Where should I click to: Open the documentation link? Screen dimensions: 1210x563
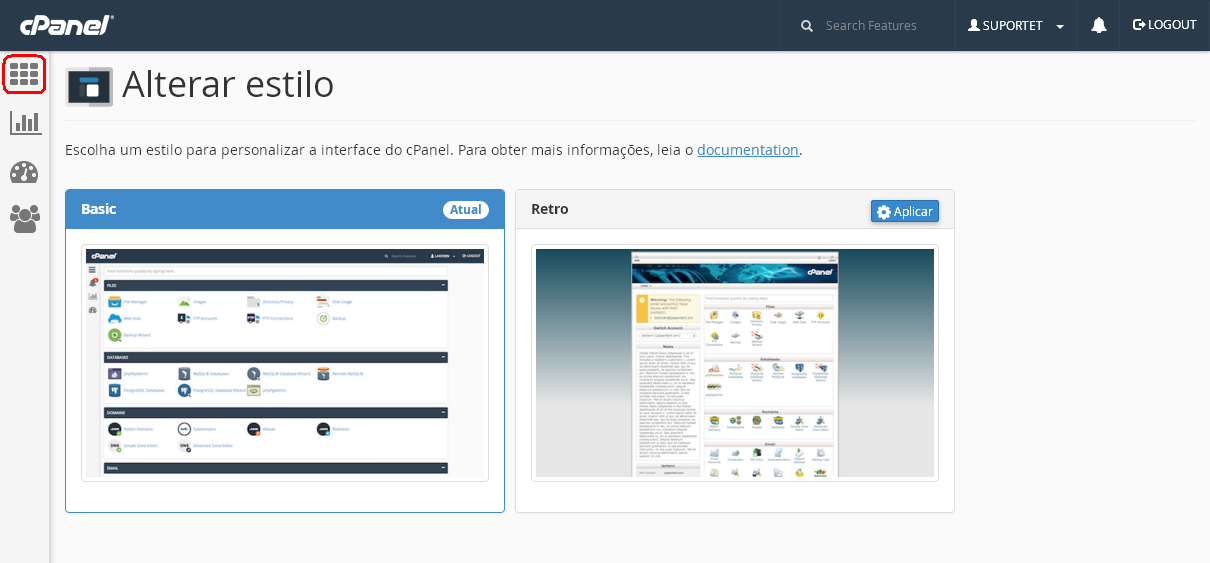[748, 150]
